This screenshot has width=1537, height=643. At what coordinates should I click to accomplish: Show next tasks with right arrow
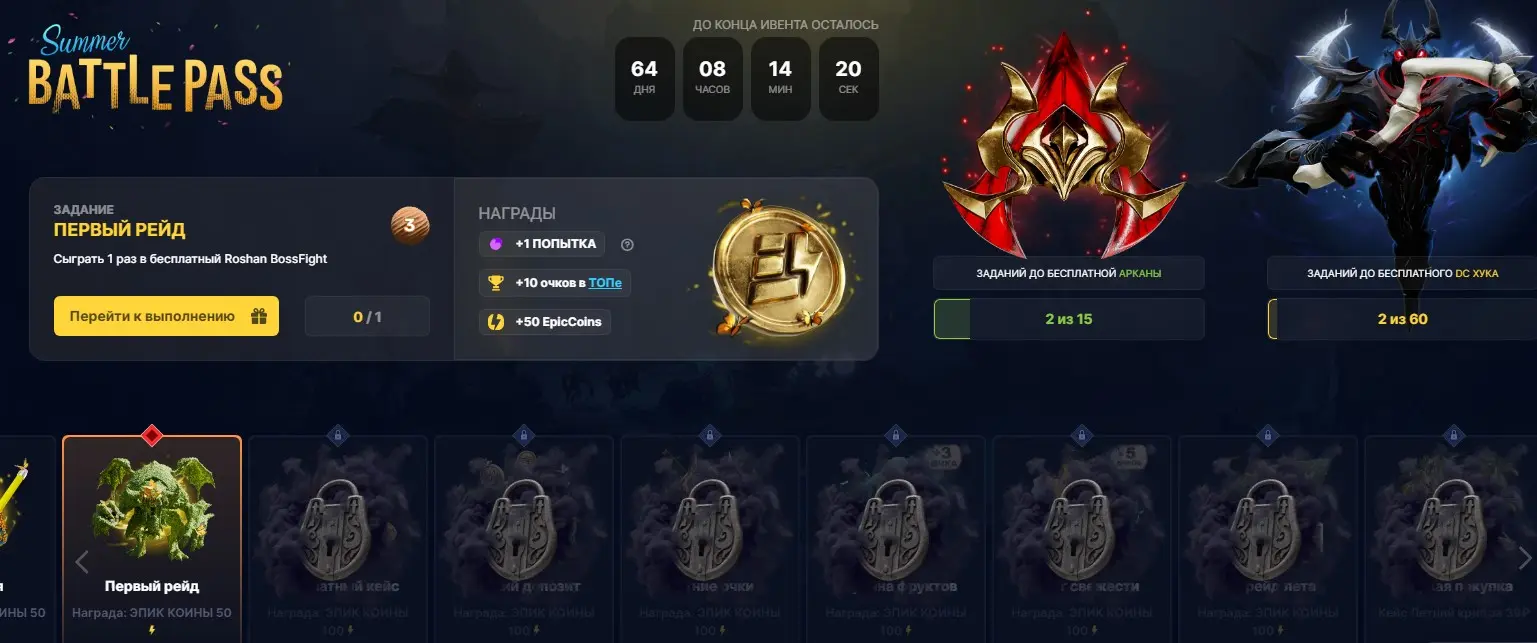[1524, 558]
